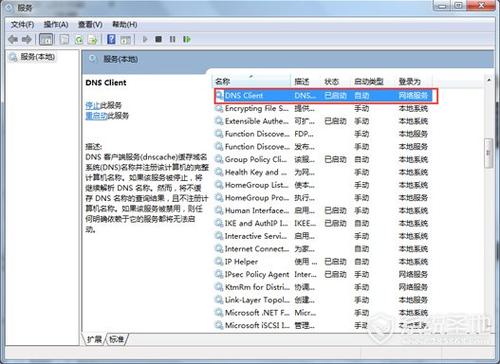Open Help with the blue question icon
The height and width of the screenshot is (364, 500).
pyautogui.click(x=111, y=39)
